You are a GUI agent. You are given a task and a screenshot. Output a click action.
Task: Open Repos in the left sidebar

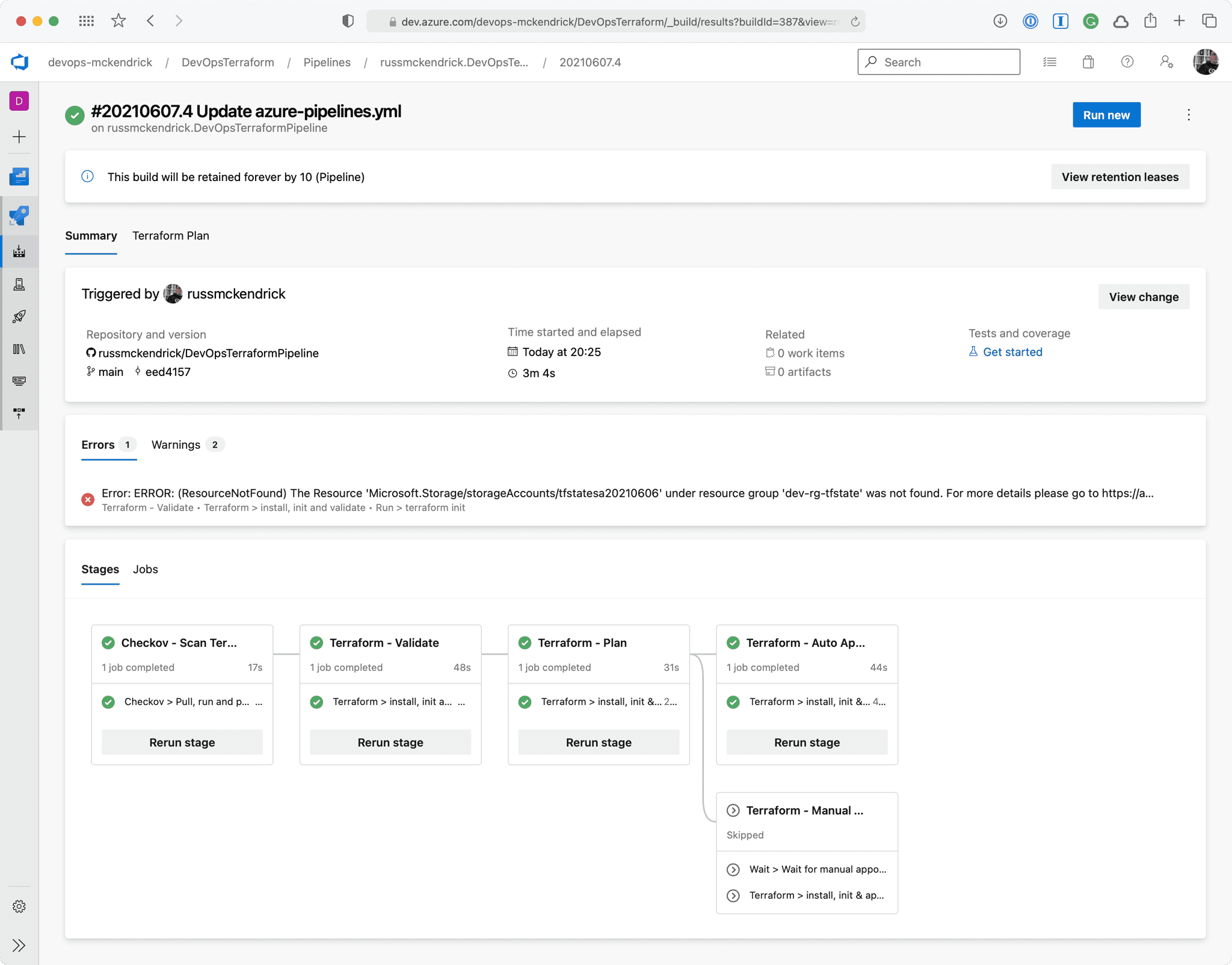point(19,215)
